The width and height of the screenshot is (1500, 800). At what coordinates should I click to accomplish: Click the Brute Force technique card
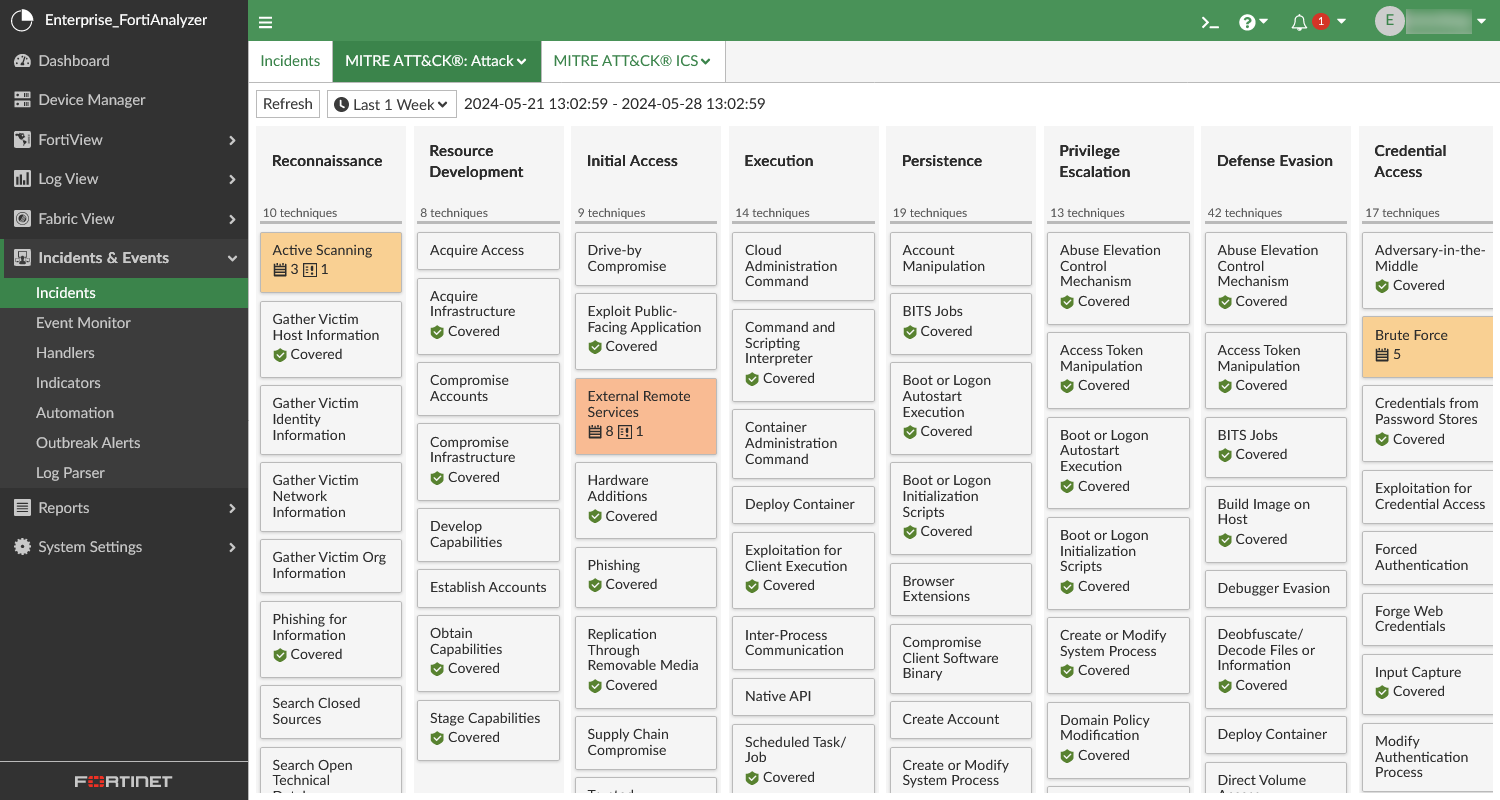click(x=1427, y=346)
